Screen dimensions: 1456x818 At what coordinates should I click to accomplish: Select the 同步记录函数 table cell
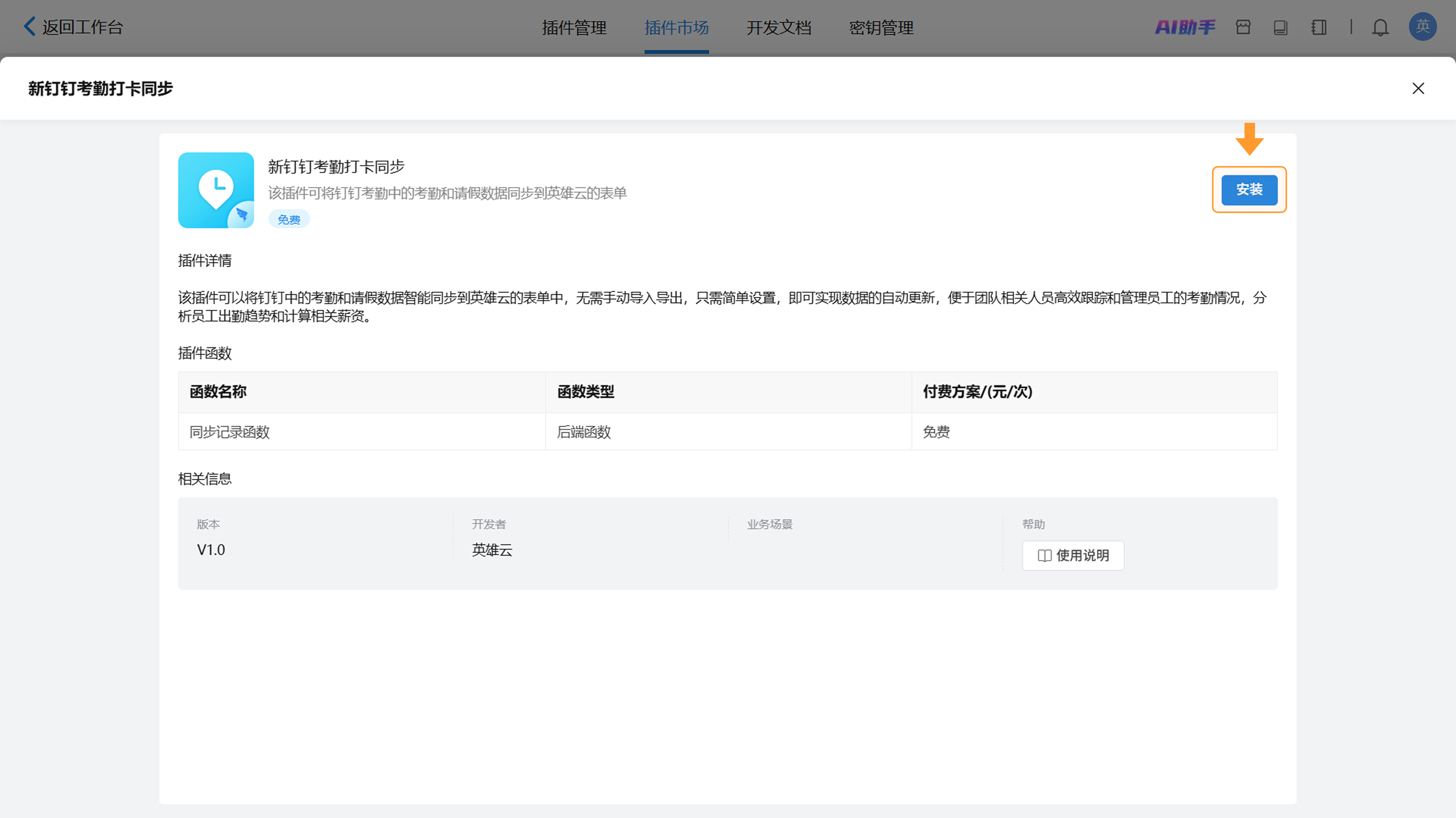(x=362, y=432)
